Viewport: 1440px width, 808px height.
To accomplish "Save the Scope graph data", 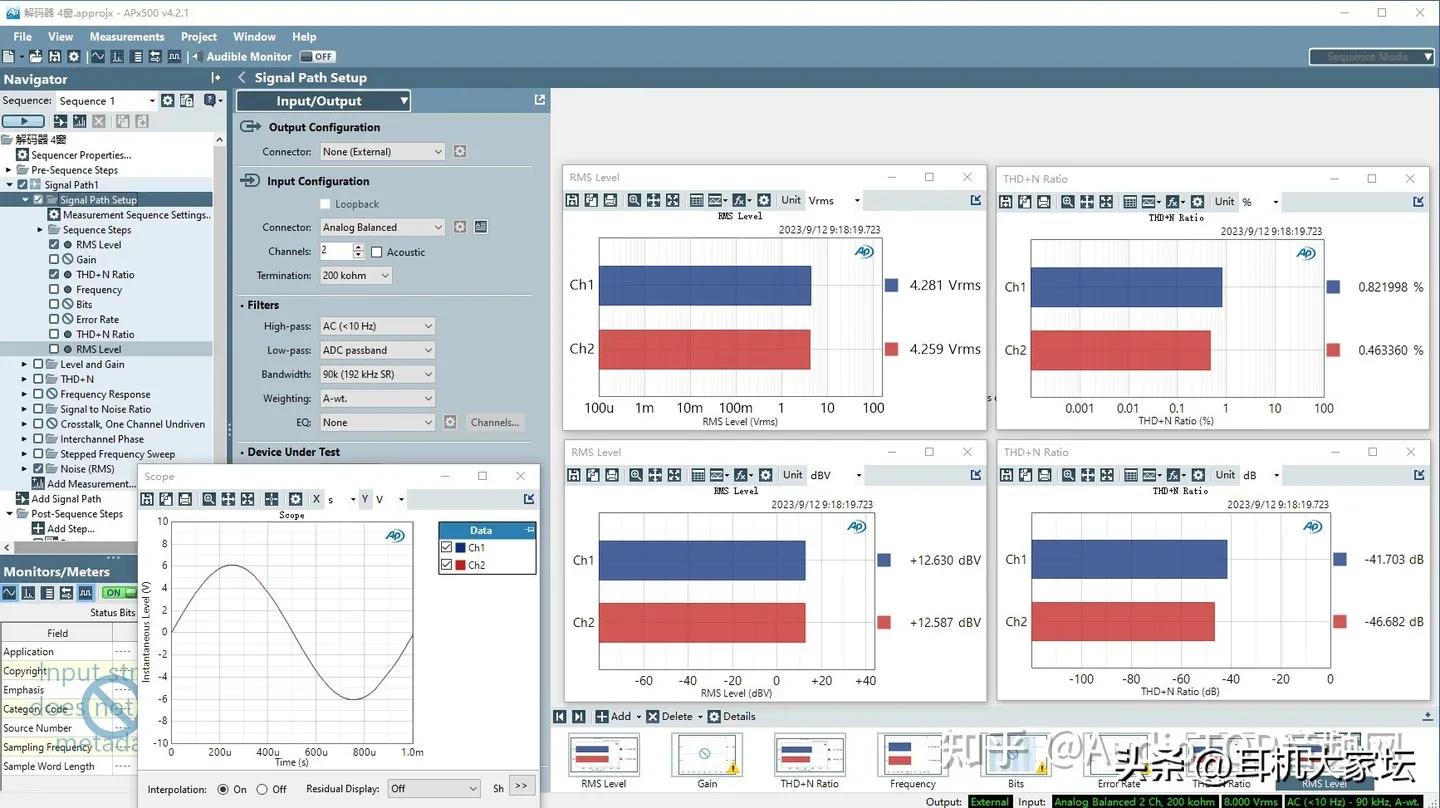I will coord(147,499).
